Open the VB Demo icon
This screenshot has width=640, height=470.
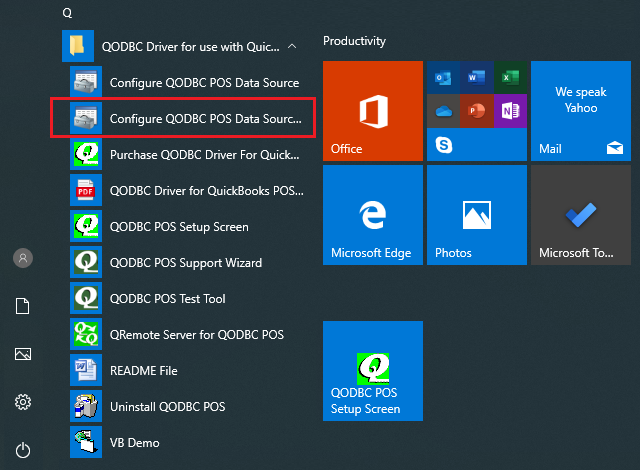click(x=86, y=442)
